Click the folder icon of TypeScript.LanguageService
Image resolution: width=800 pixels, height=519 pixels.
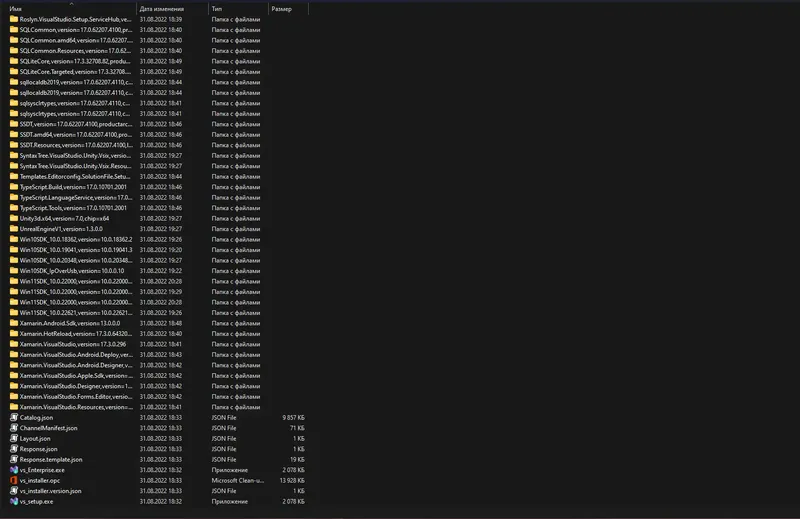coord(14,197)
